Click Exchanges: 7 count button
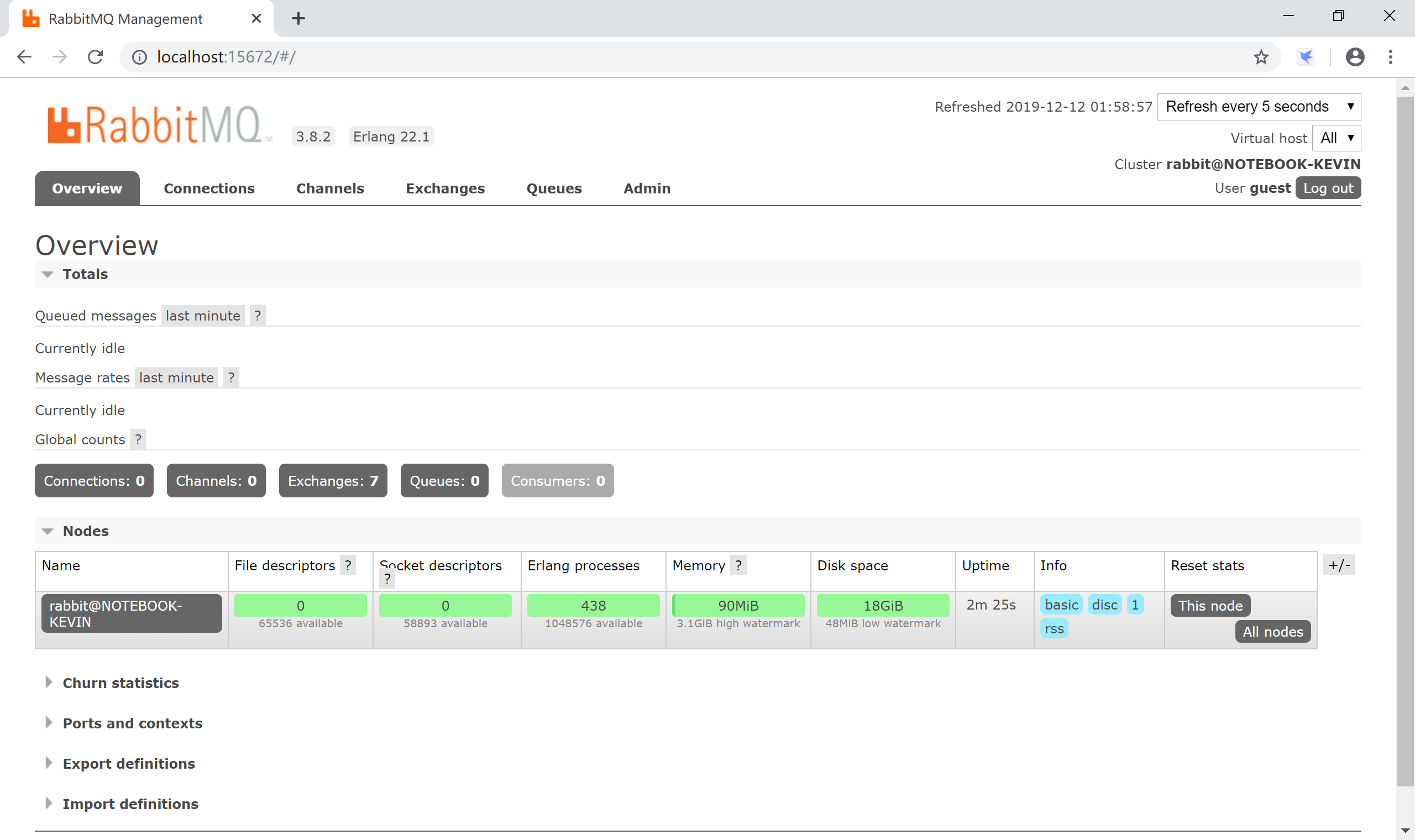 point(333,481)
